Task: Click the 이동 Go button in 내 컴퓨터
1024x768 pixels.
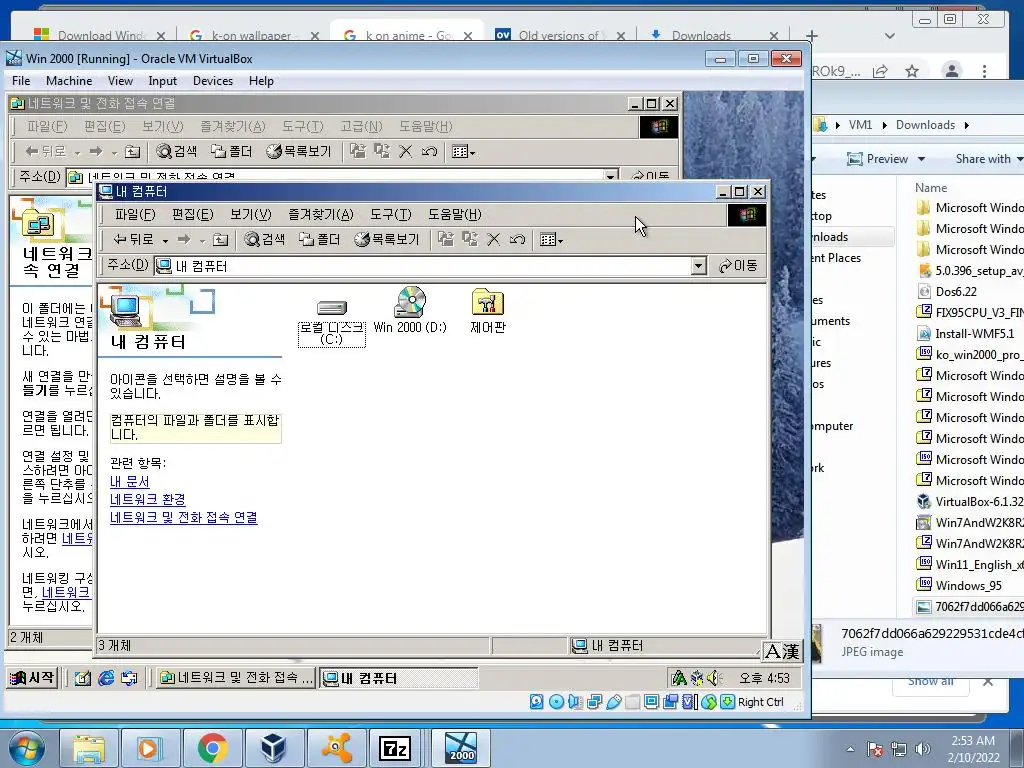Action: (738, 266)
